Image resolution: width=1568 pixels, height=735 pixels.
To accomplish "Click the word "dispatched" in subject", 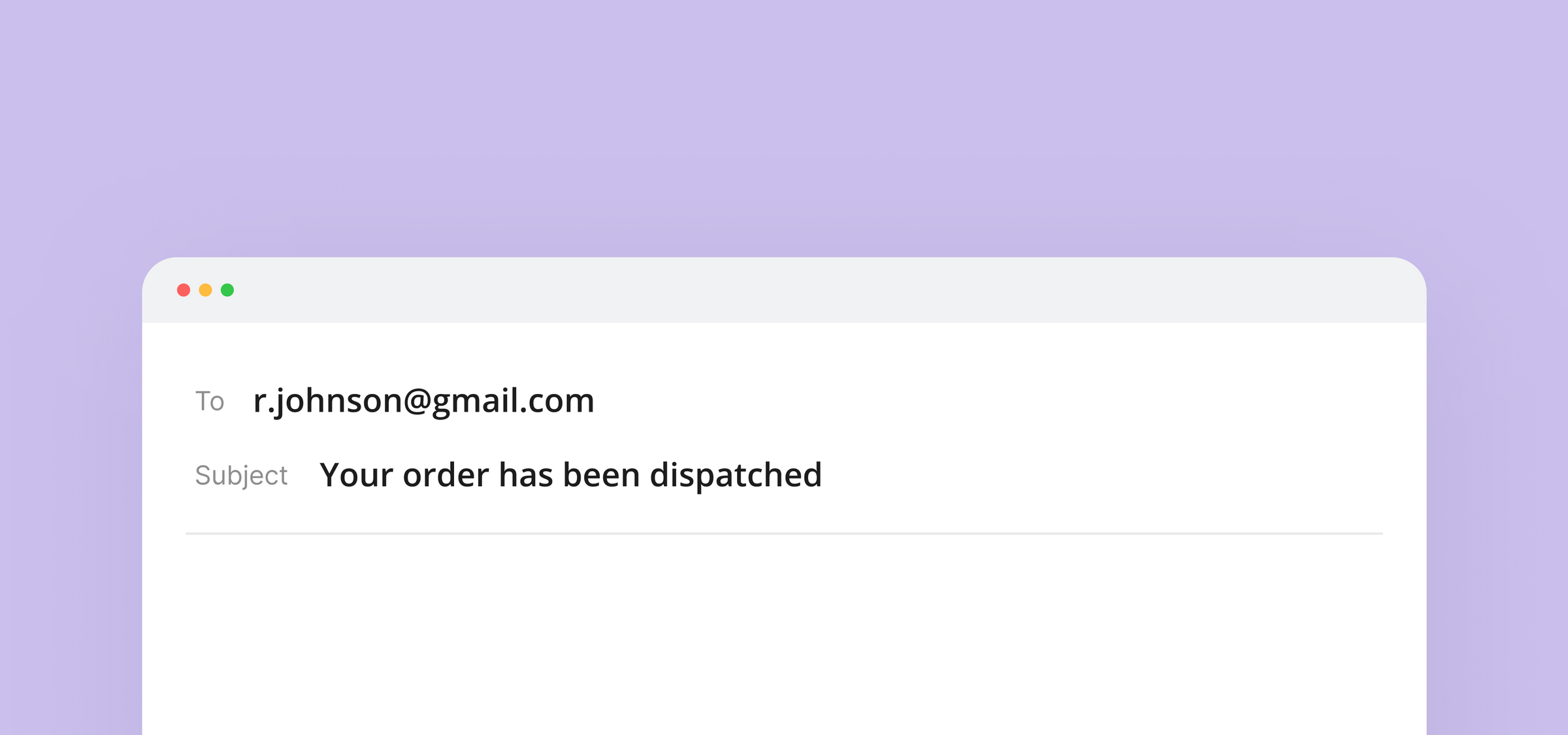I will click(736, 475).
